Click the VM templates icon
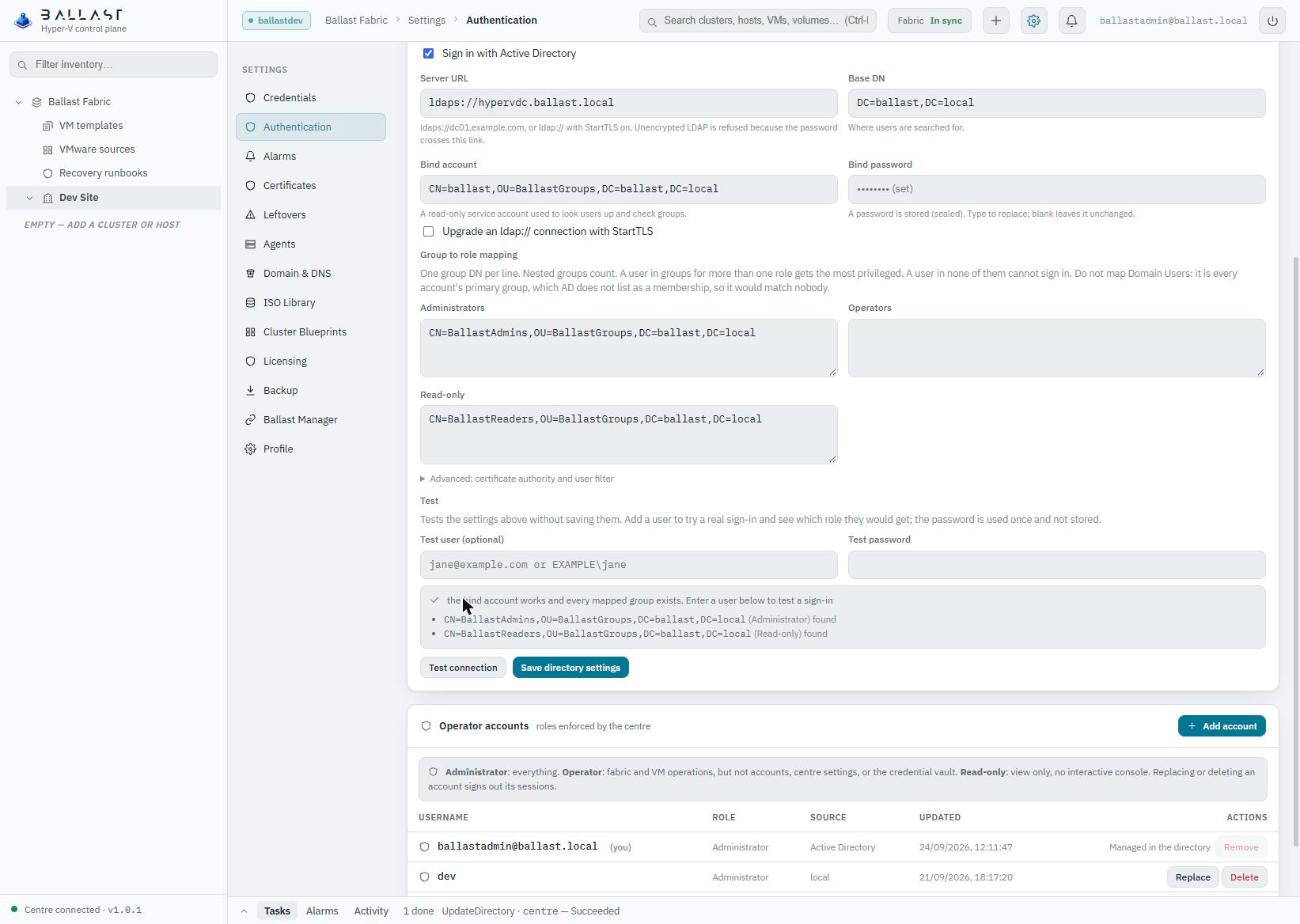Viewport: 1300px width, 924px height. (x=47, y=126)
